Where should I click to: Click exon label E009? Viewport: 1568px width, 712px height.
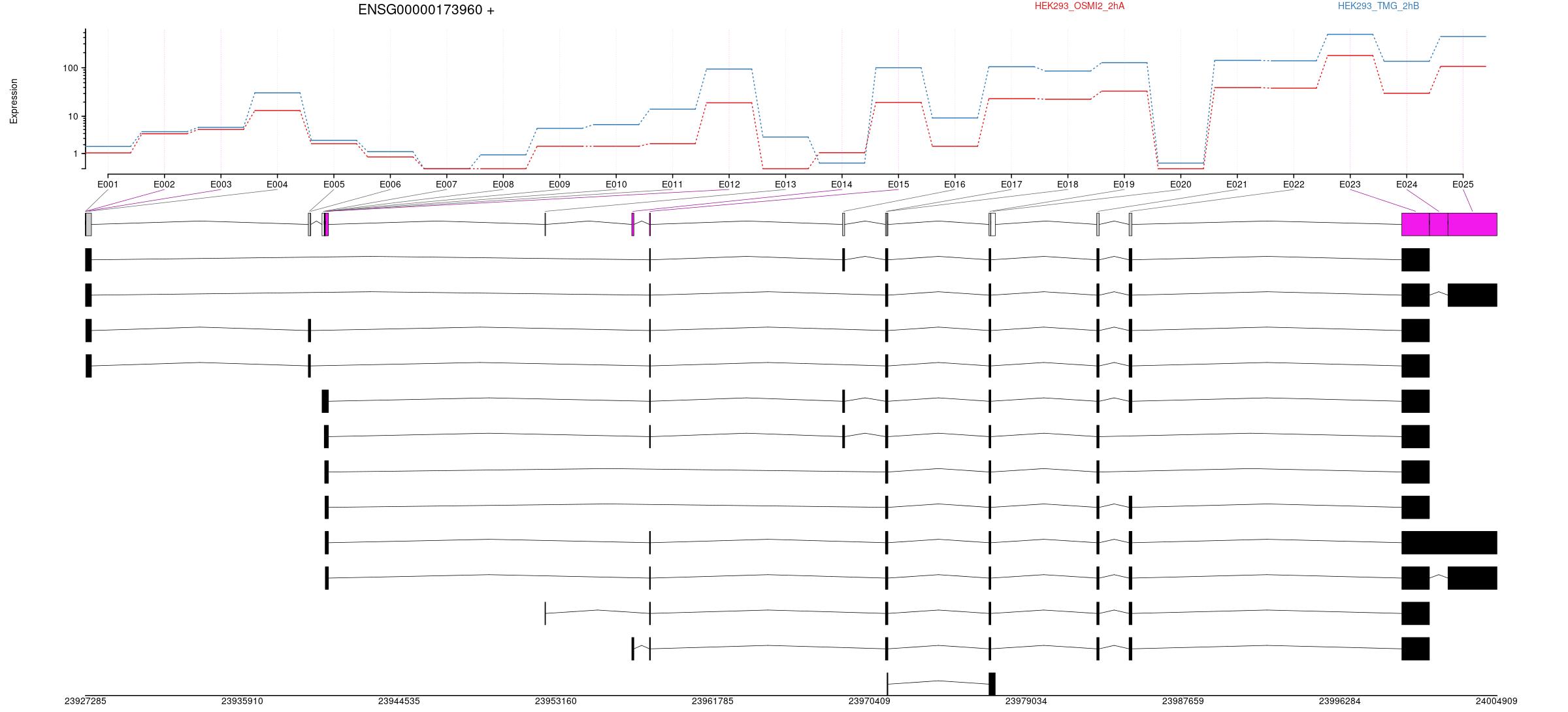point(559,184)
